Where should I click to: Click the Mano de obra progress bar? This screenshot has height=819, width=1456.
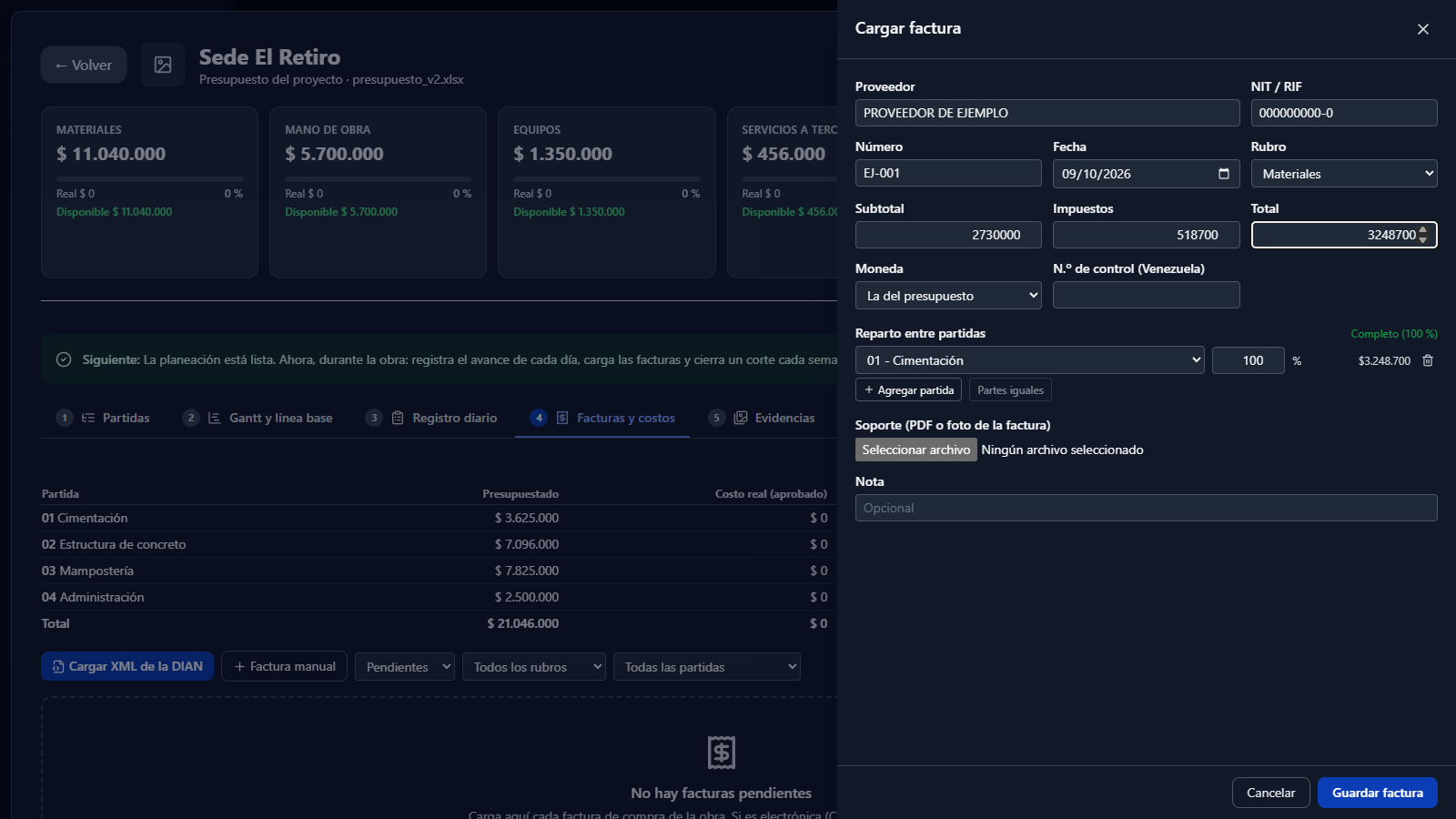pyautogui.click(x=378, y=179)
